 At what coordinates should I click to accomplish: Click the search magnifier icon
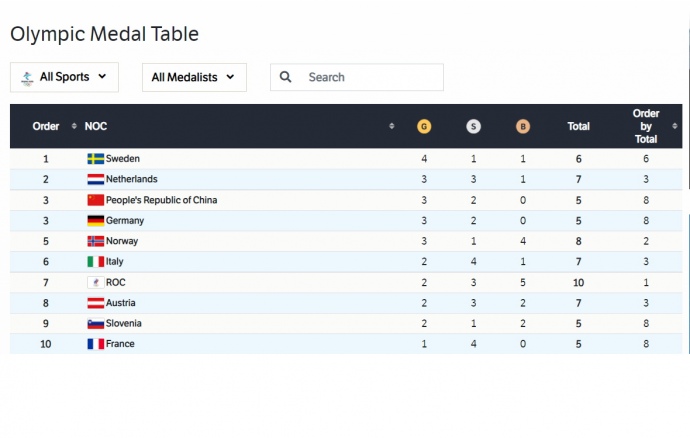(x=287, y=77)
